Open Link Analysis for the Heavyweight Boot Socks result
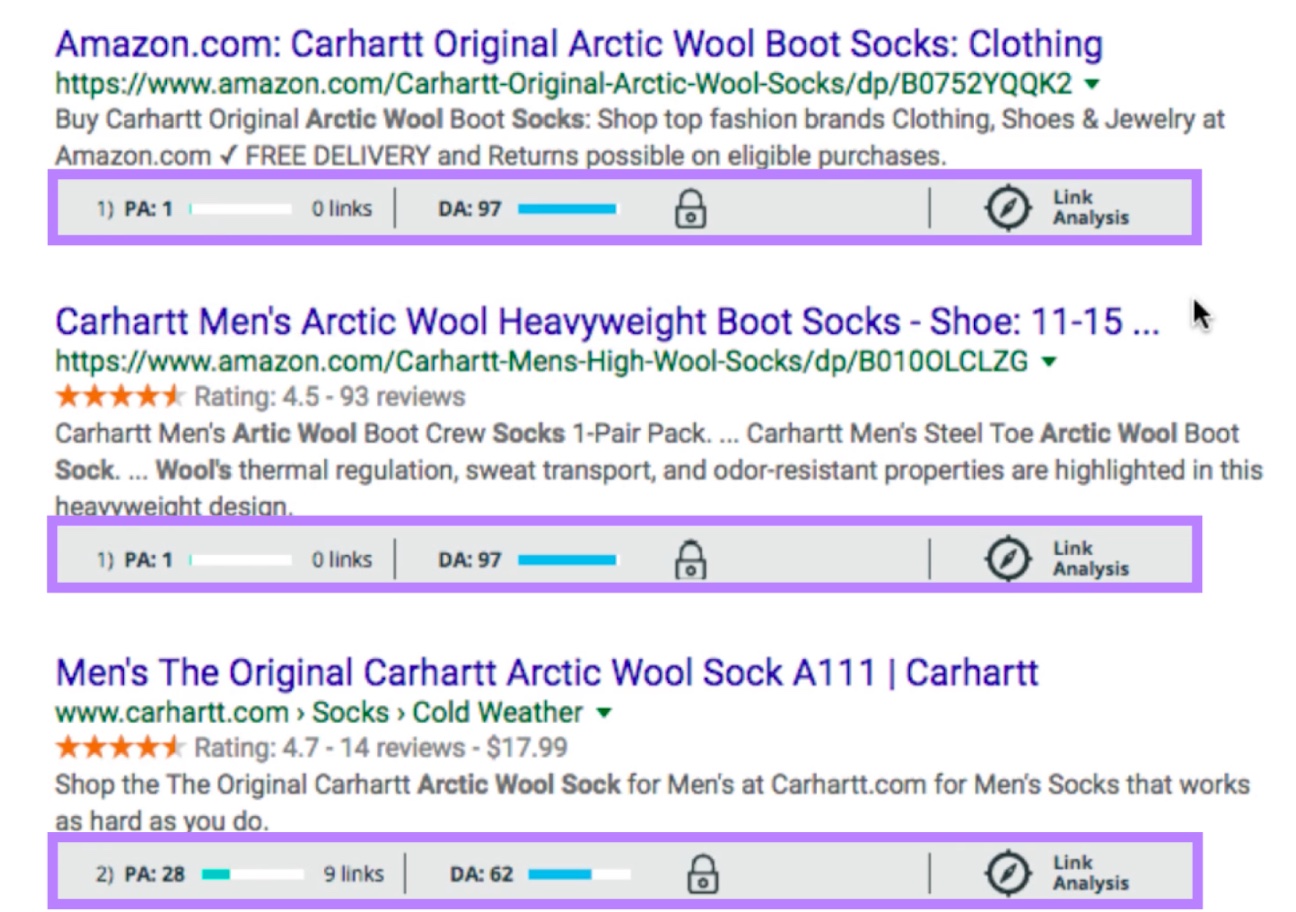The image size is (1296, 912). coord(1070,559)
